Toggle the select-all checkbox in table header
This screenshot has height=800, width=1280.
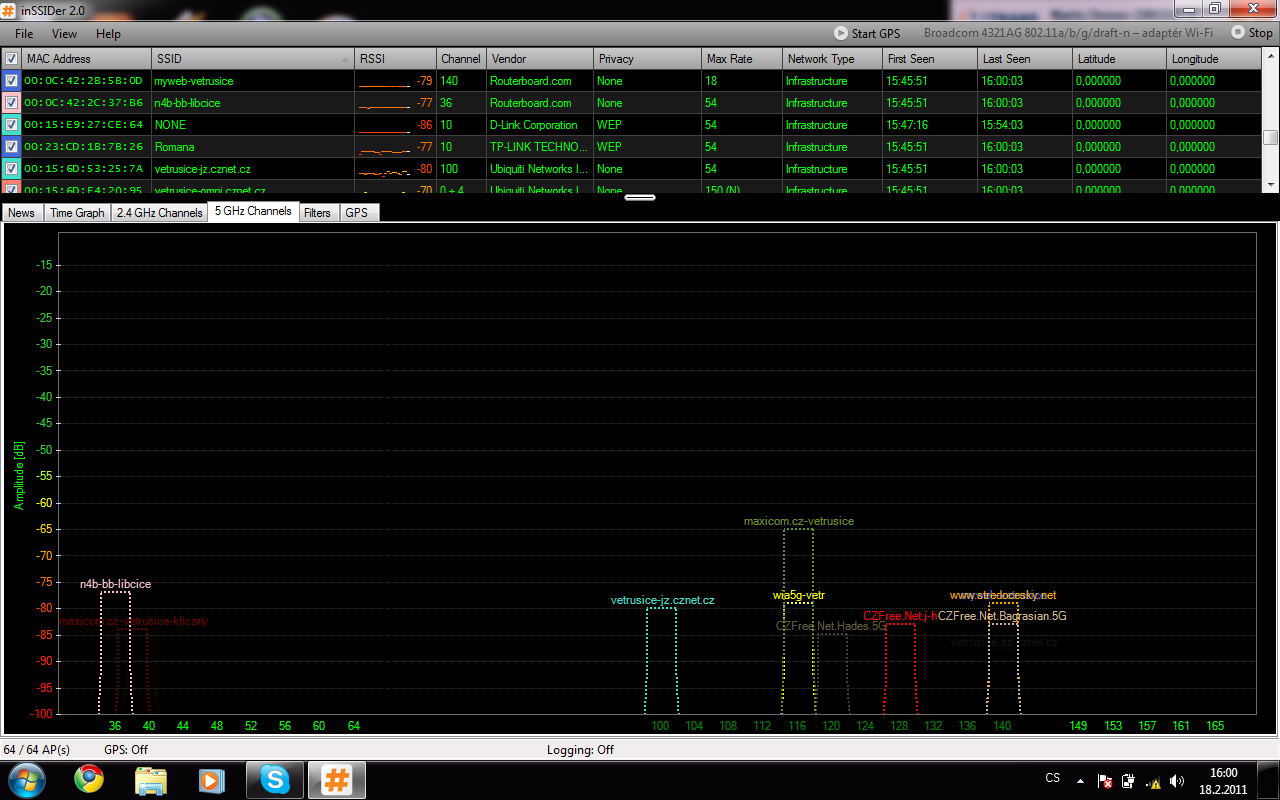(11, 59)
